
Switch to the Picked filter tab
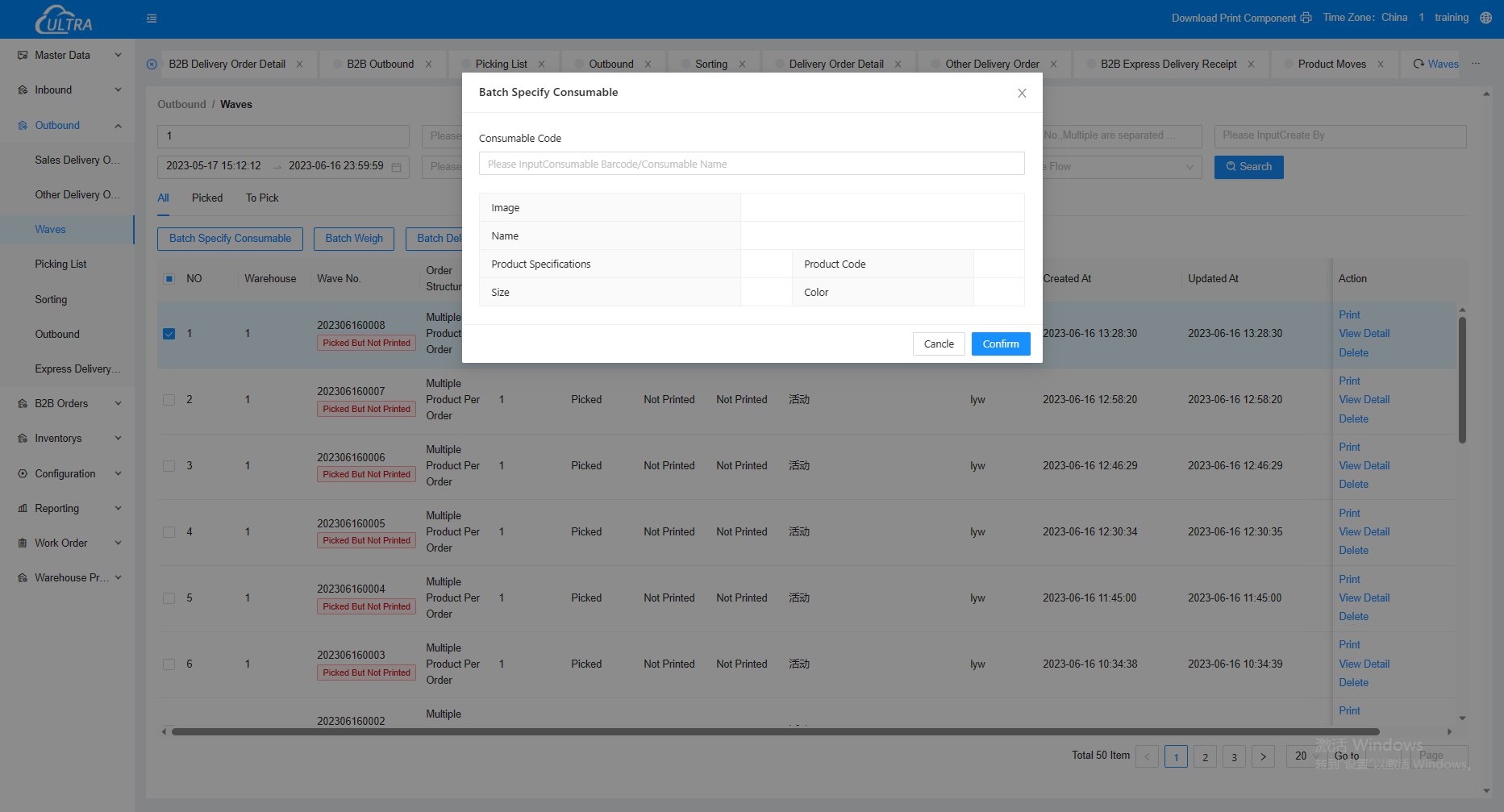point(207,198)
